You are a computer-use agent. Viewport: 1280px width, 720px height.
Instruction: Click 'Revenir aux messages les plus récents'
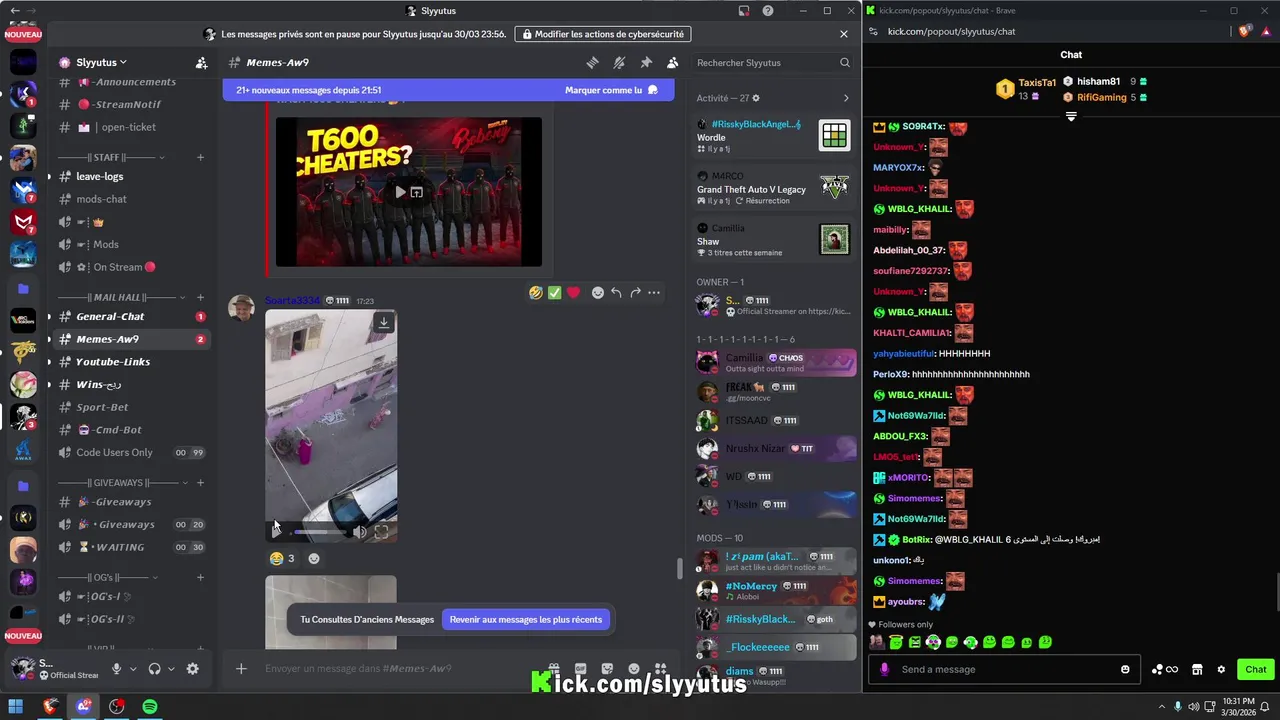coord(526,619)
